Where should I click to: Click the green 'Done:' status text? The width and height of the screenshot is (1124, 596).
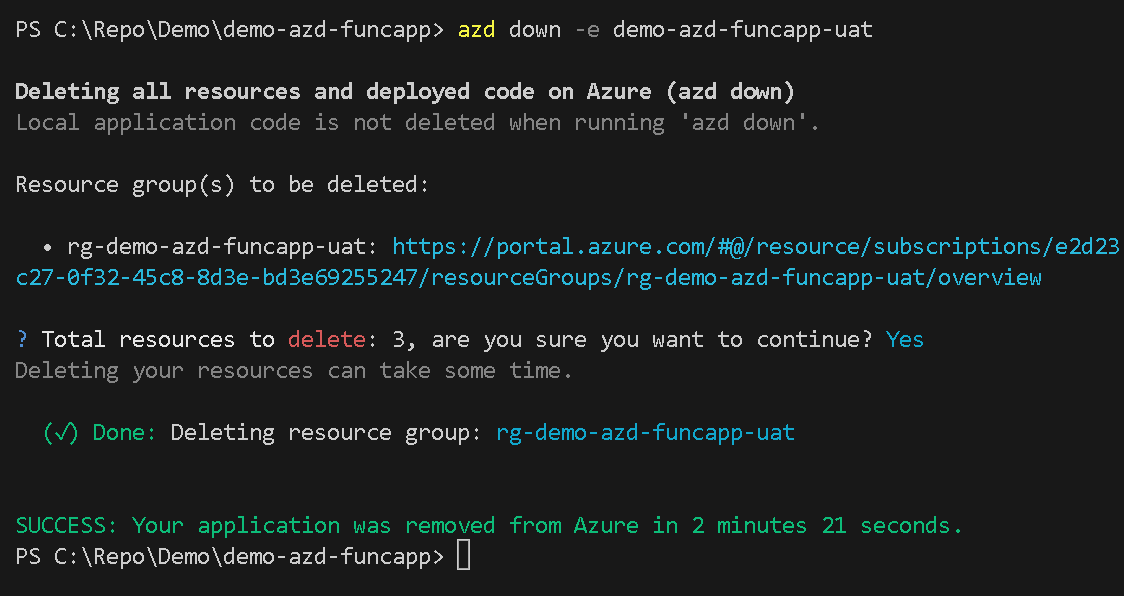tap(124, 432)
